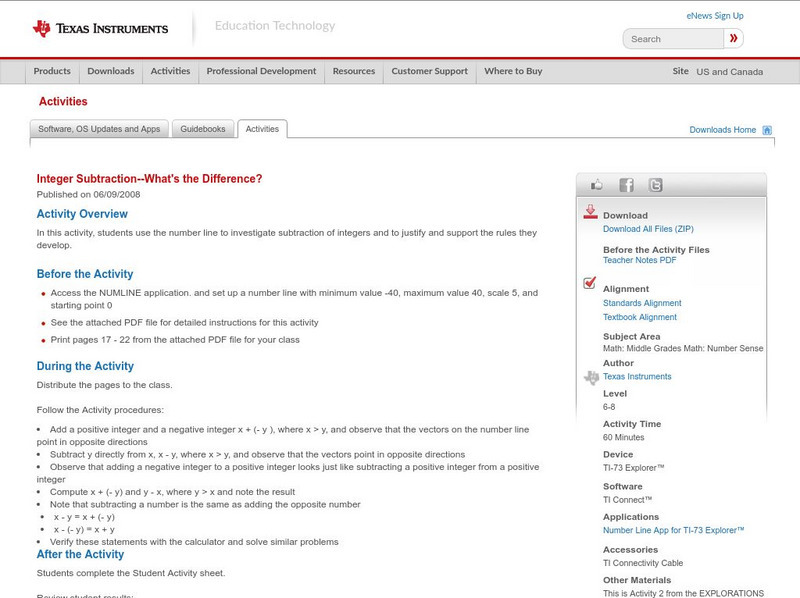The image size is (800, 598).
Task: Click the red Activities page heading
Action: click(63, 102)
